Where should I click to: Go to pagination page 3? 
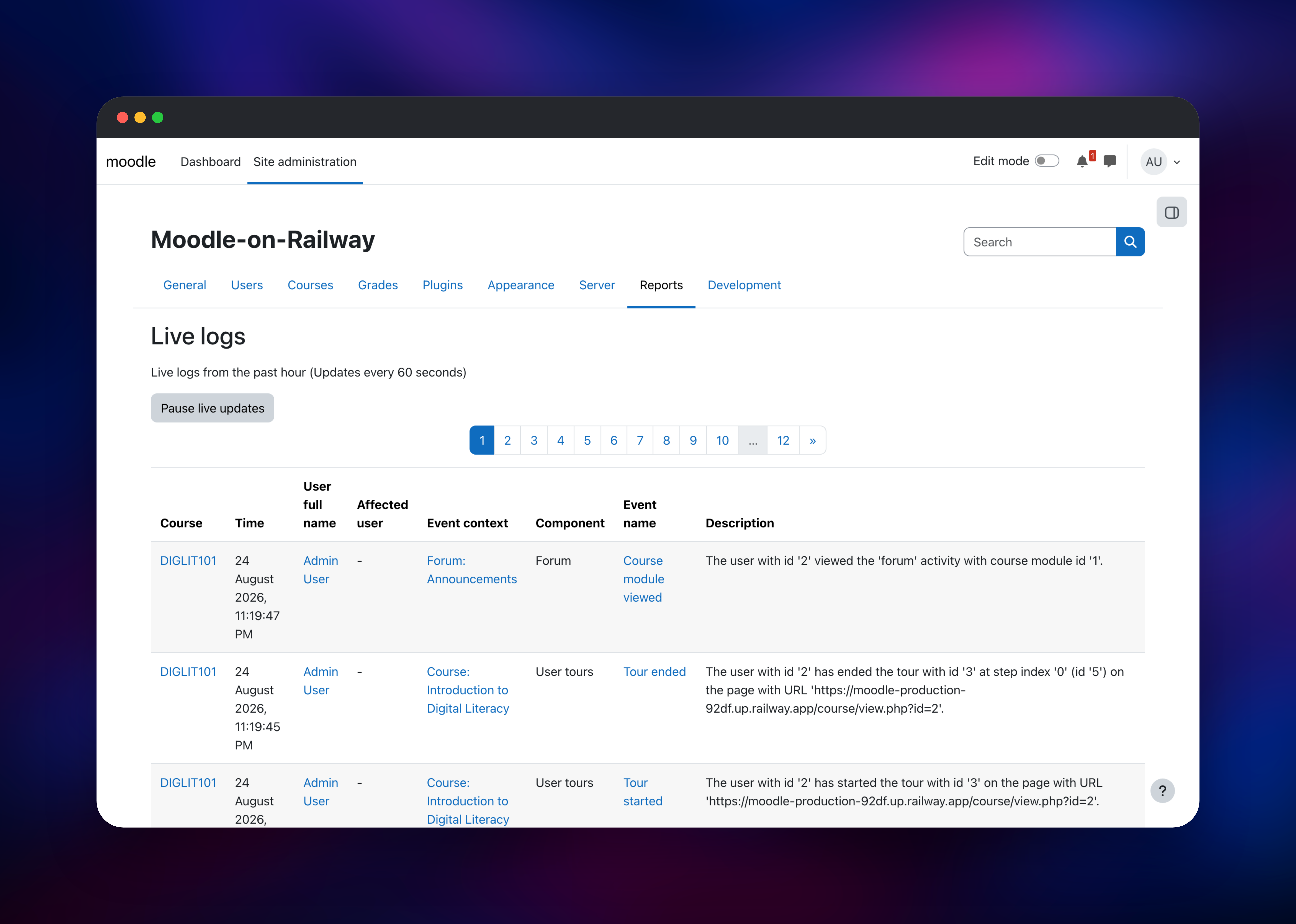click(534, 440)
